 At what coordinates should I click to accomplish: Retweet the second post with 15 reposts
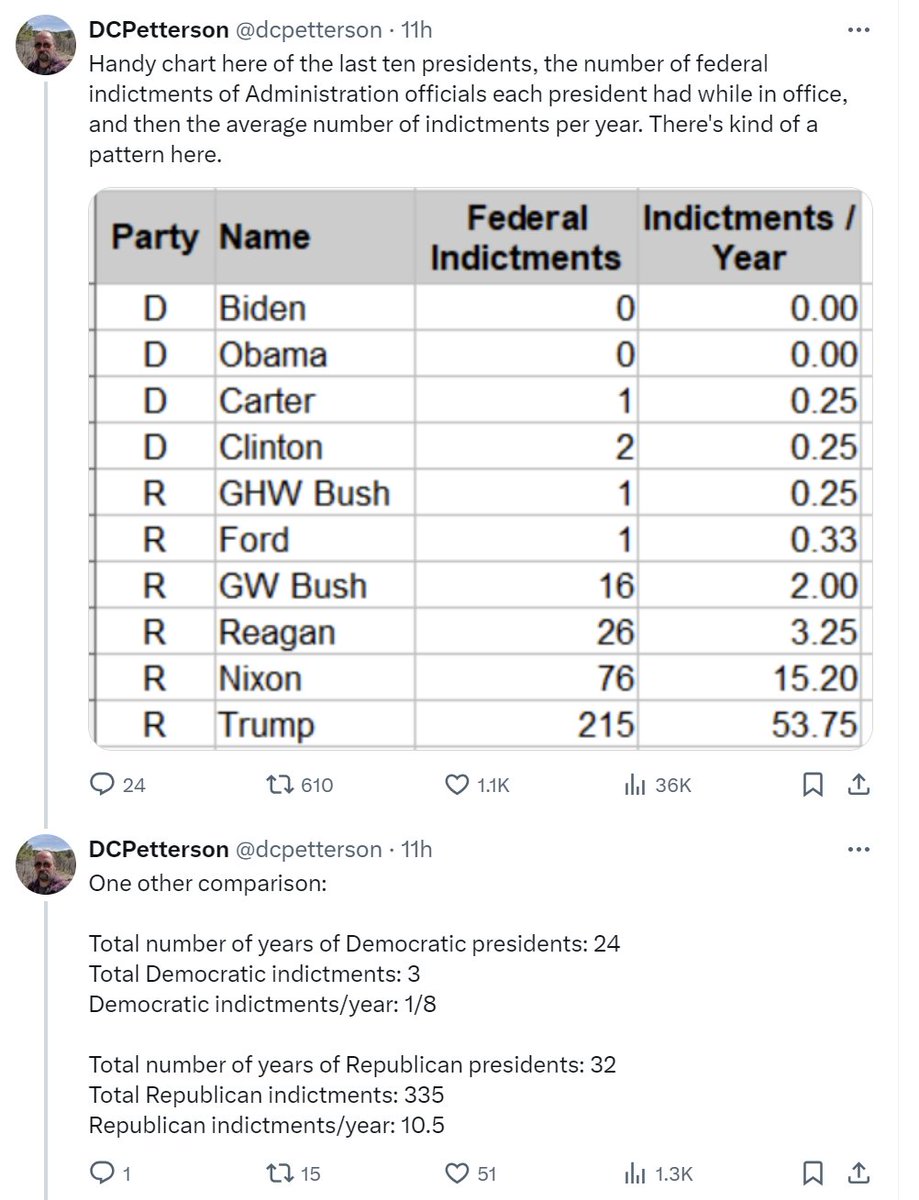click(297, 1173)
